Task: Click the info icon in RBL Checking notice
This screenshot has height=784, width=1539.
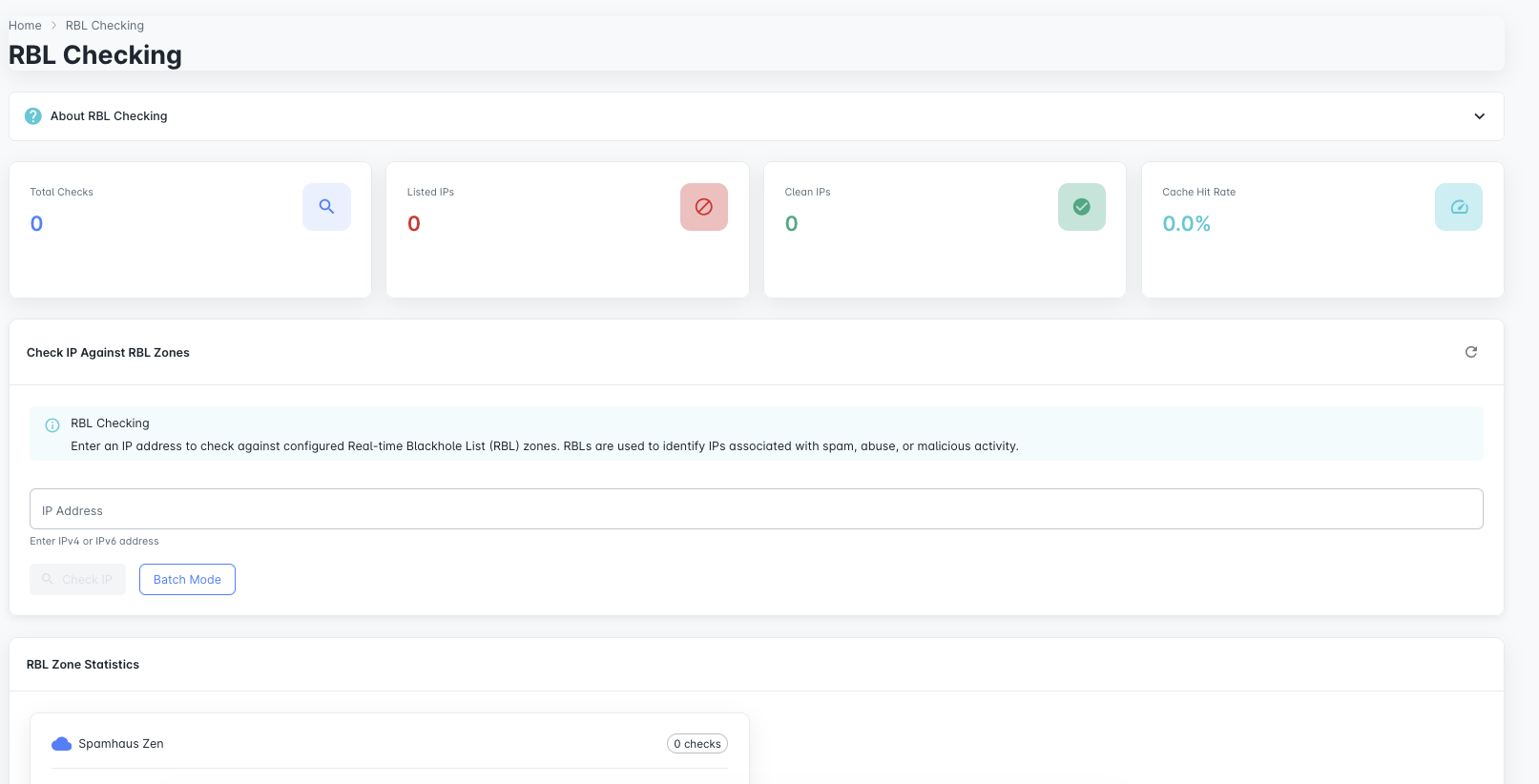Action: coord(52,425)
